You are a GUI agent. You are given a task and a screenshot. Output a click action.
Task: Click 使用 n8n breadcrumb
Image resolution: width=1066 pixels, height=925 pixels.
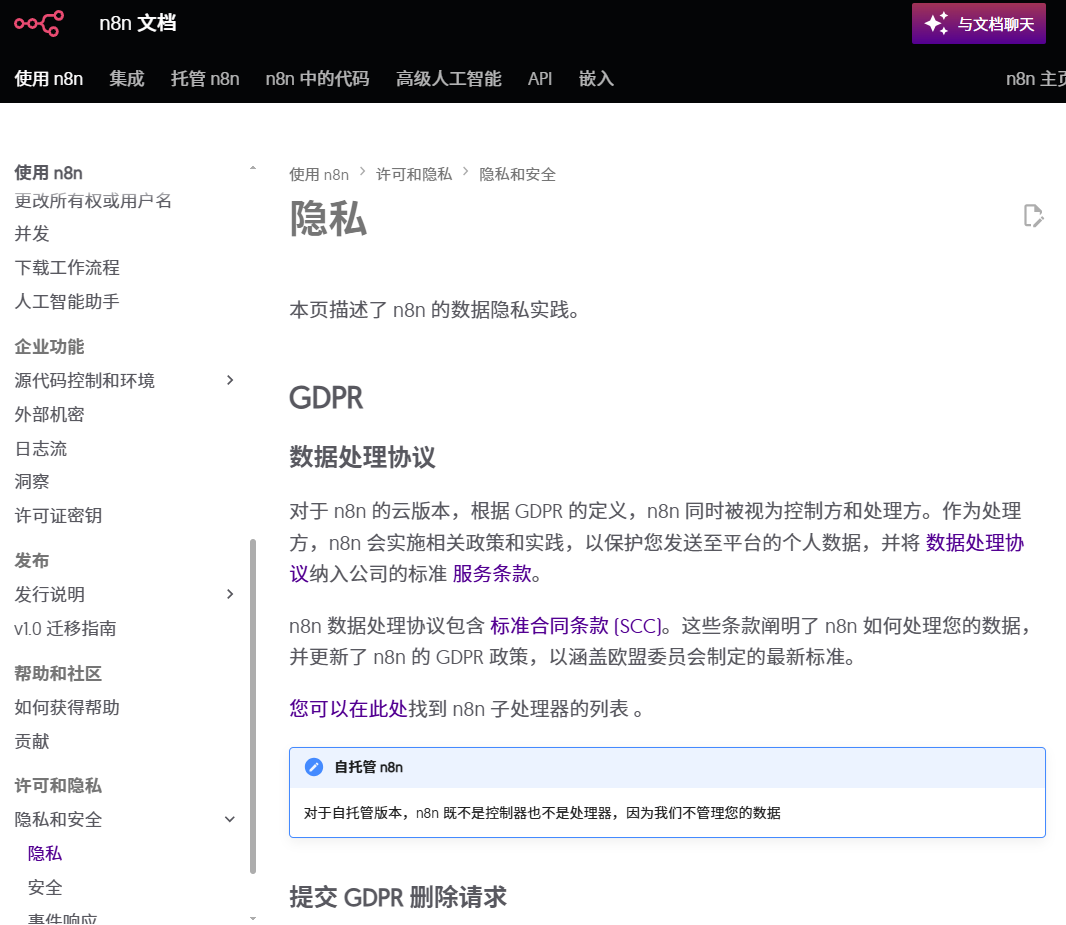(x=319, y=175)
